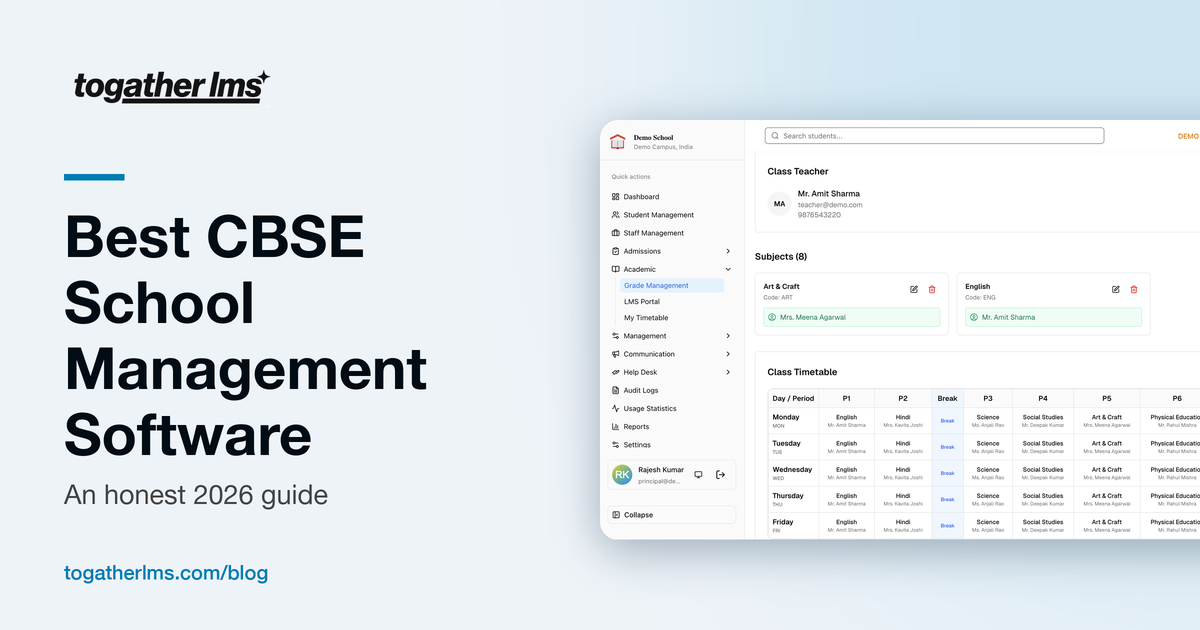Screen dimensions: 1200x630
Task: Click Tuesday P3 Science cell
Action: click(x=988, y=447)
